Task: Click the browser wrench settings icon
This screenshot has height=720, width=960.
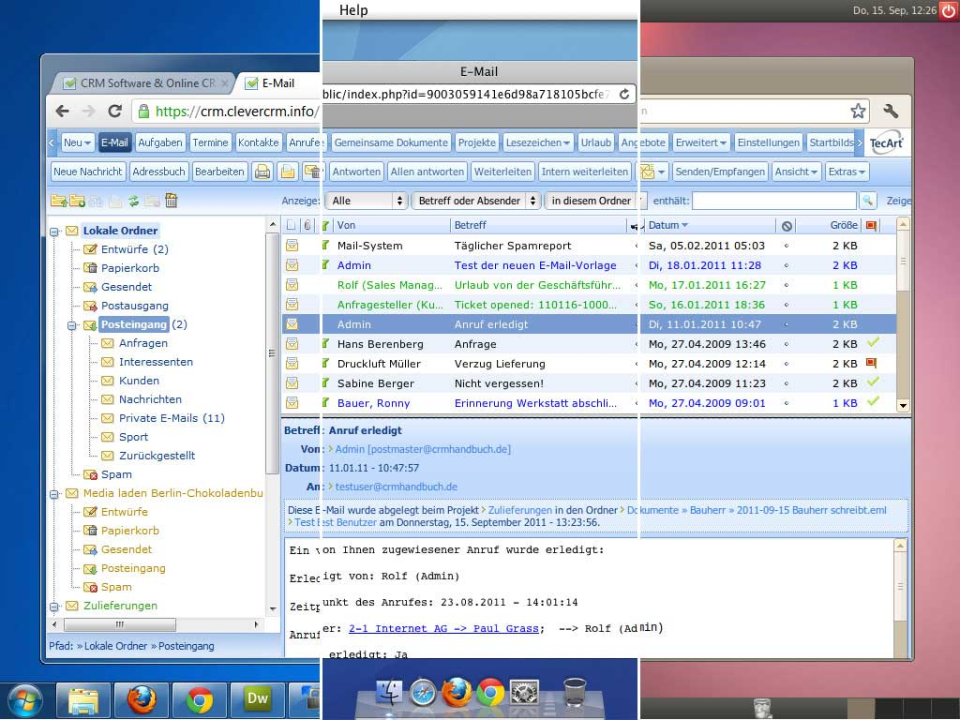Action: pyautogui.click(x=890, y=112)
